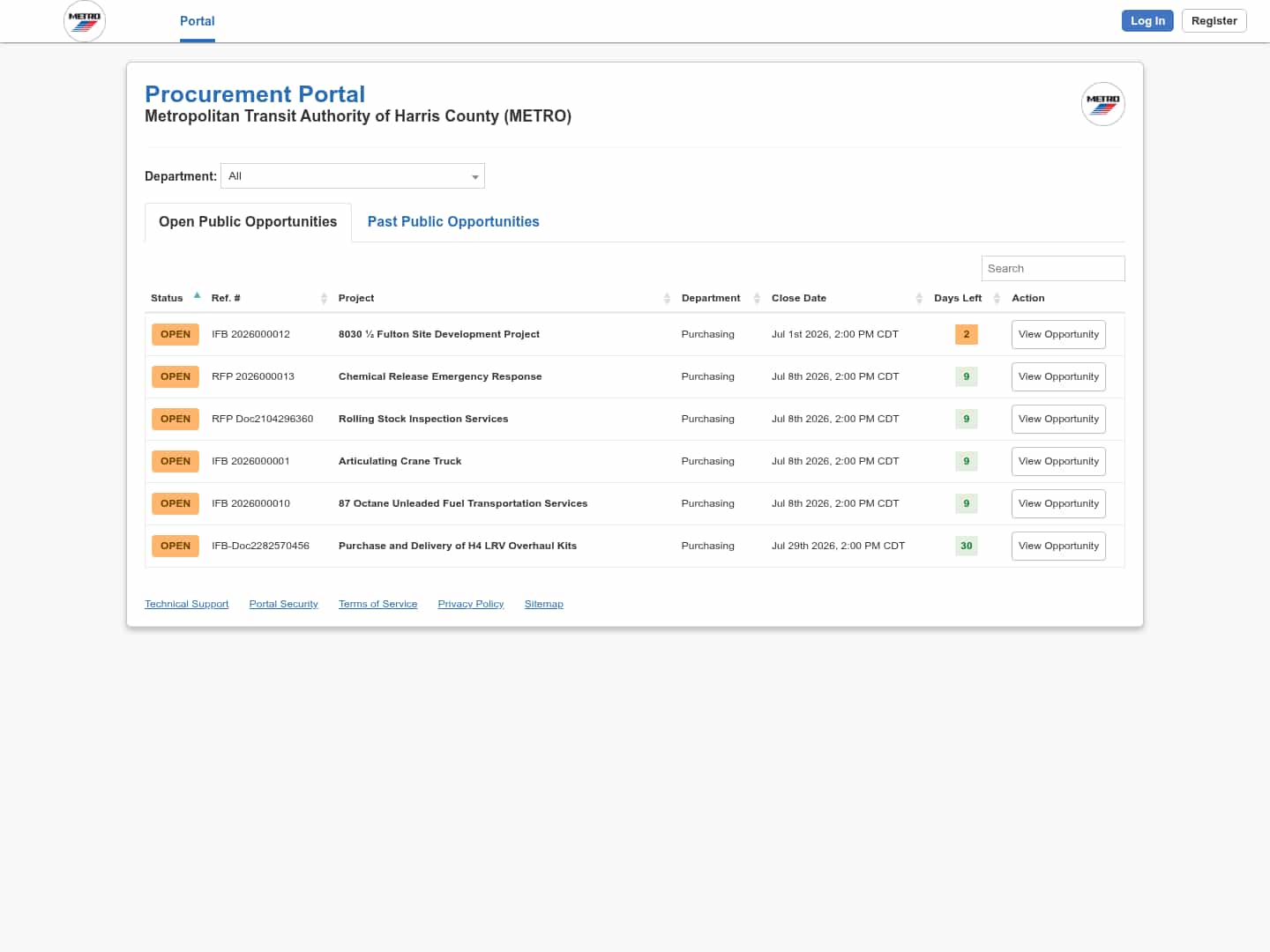This screenshot has height=952, width=1270.
Task: Click the METRO logo beside Procurement Portal heading
Action: pos(1103,104)
